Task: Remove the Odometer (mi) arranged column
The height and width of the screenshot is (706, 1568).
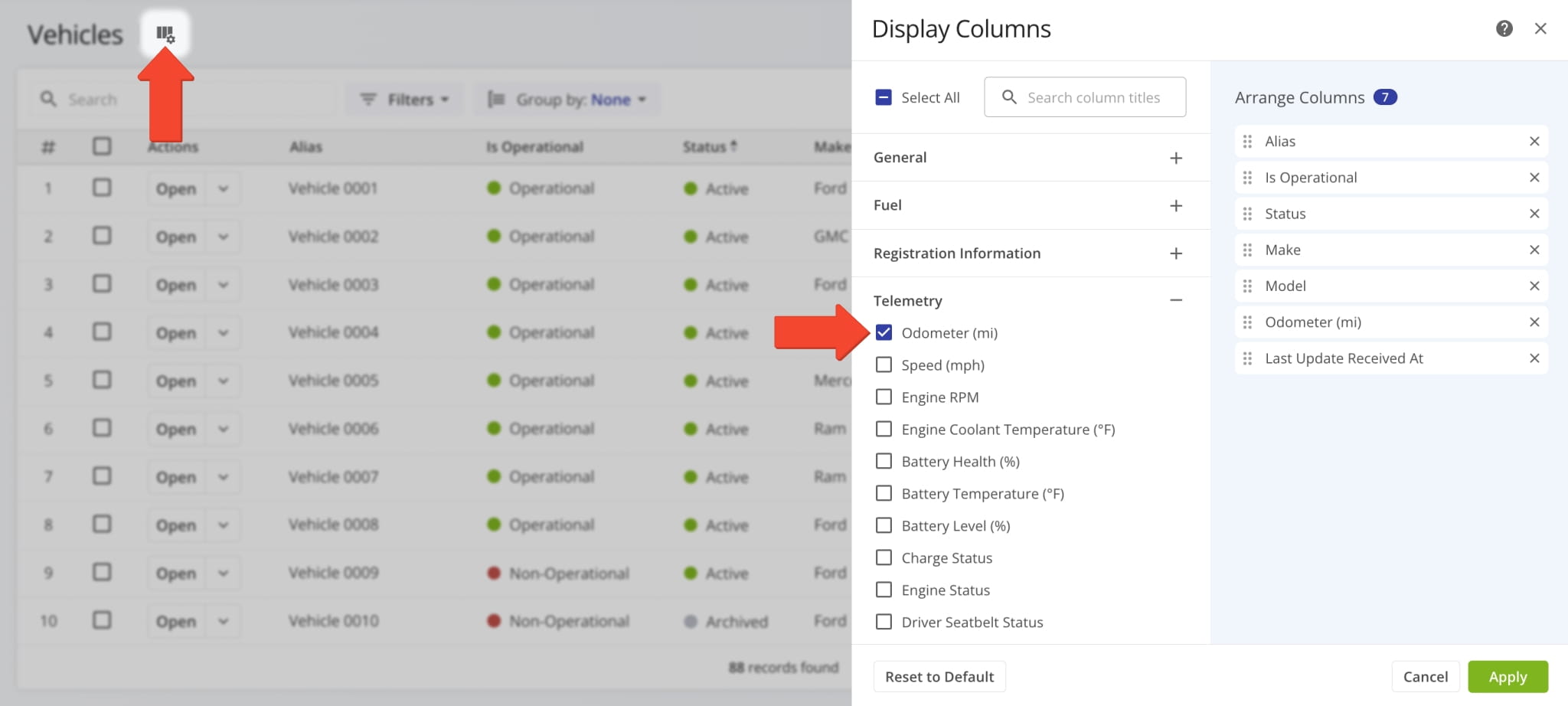Action: pos(1534,322)
